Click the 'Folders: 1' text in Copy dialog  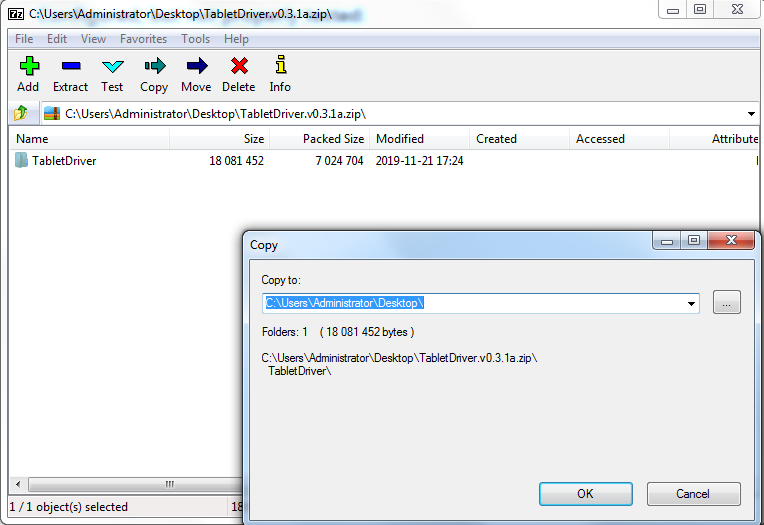tap(285, 332)
